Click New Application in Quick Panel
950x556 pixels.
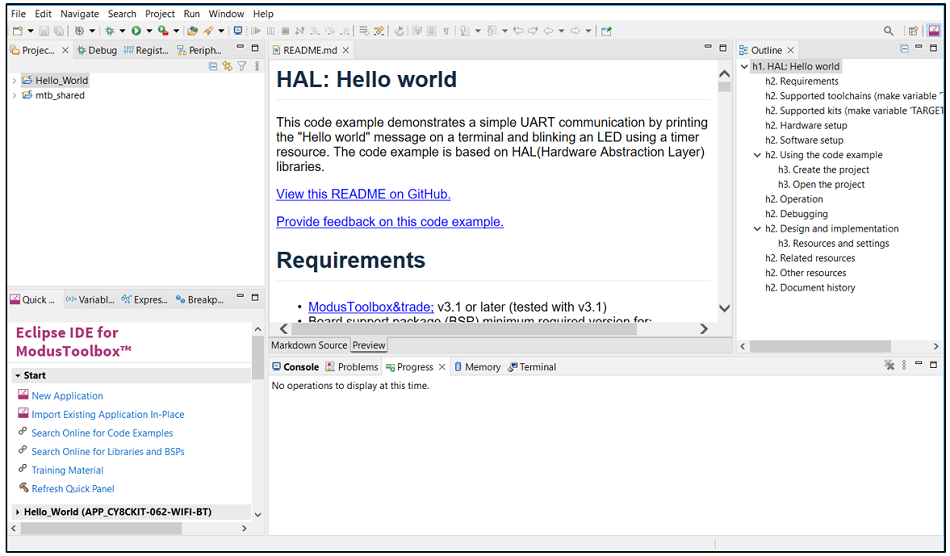67,395
